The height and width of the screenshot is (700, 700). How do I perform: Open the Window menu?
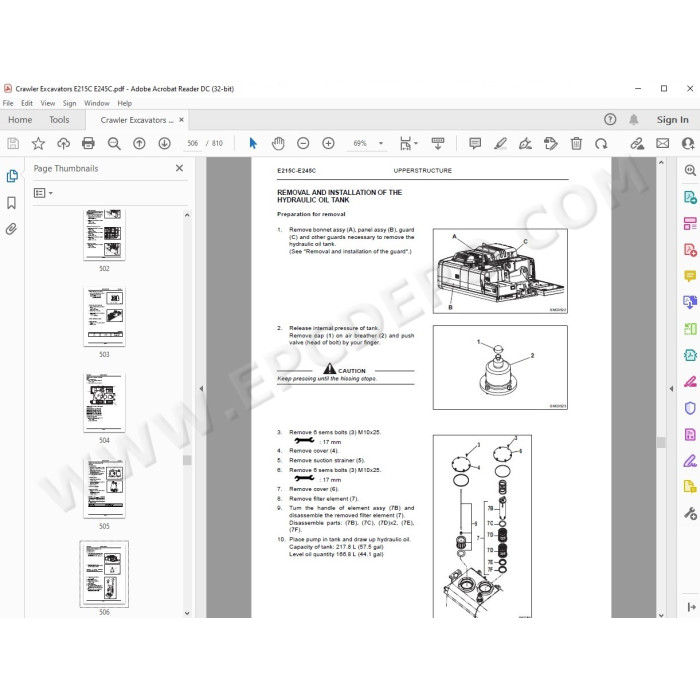pos(96,103)
